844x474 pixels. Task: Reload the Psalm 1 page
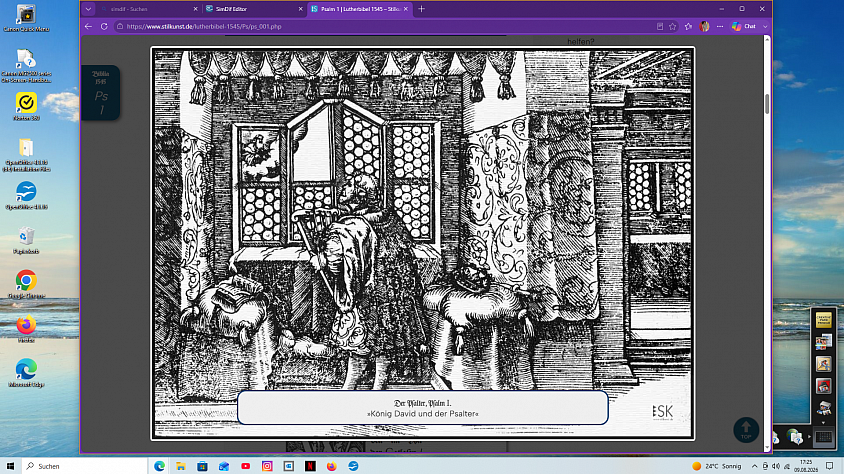(104, 26)
